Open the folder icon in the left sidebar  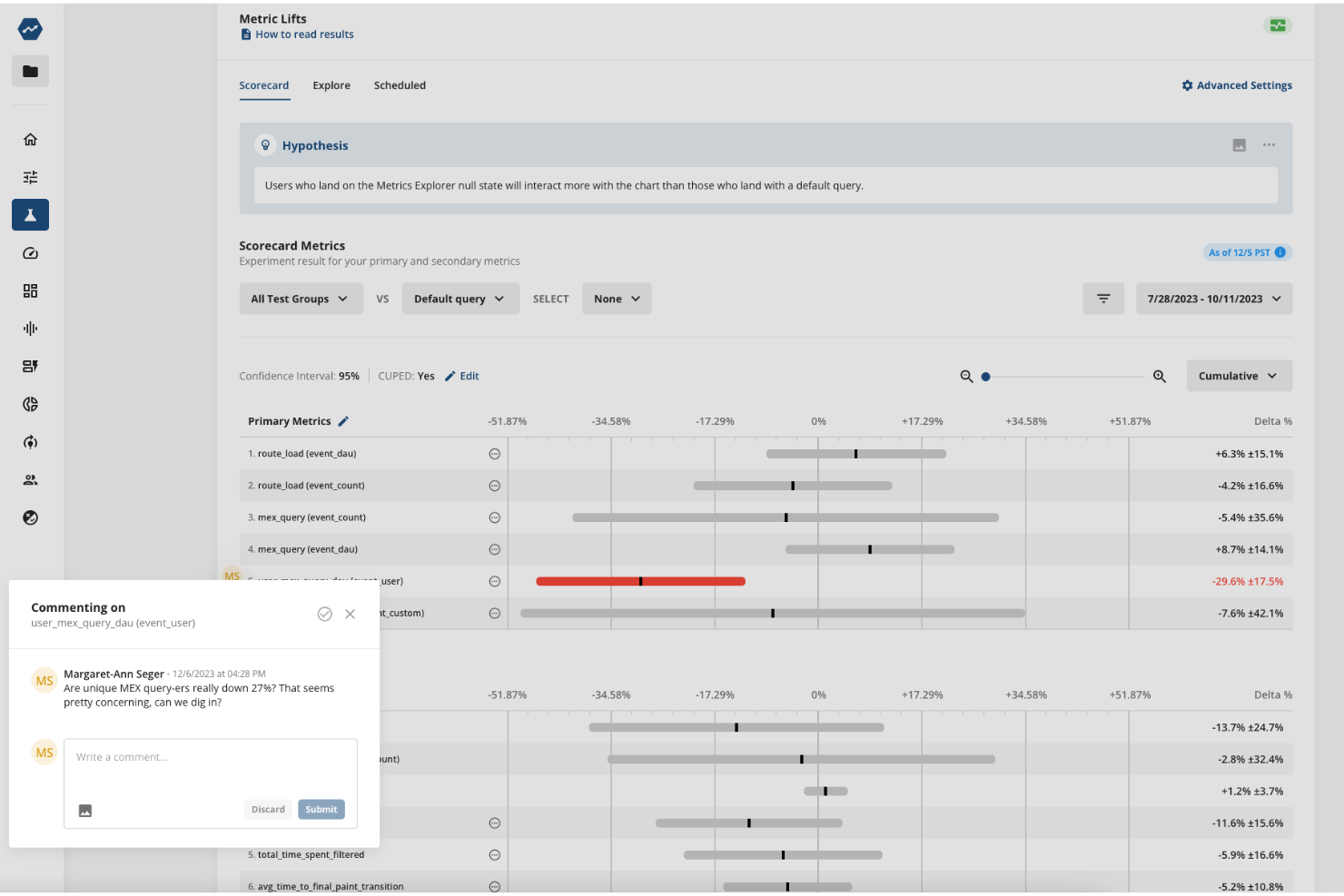(30, 71)
